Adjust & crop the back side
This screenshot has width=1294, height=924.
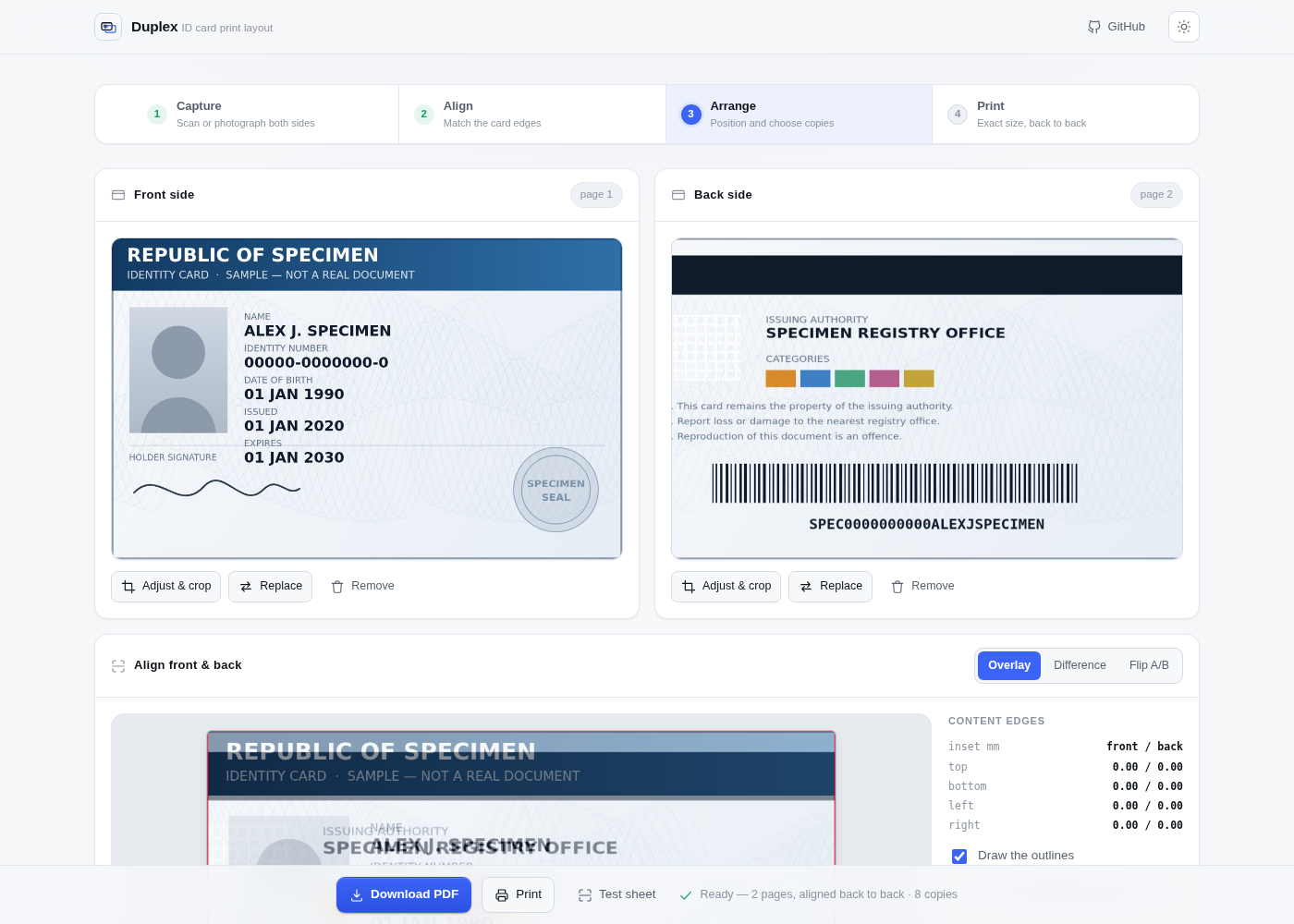726,587
